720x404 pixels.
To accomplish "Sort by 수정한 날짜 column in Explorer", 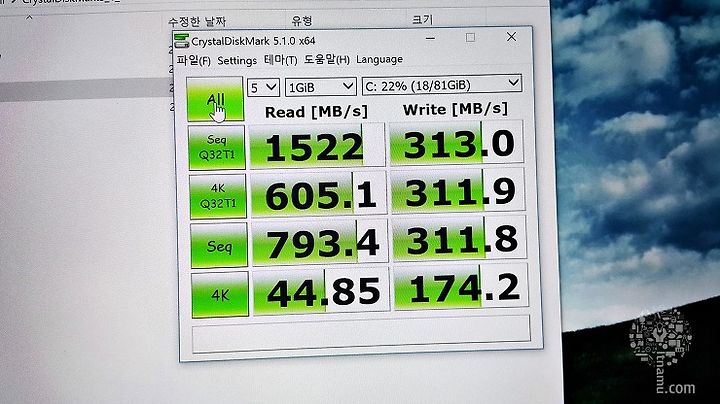I will 197,22.
